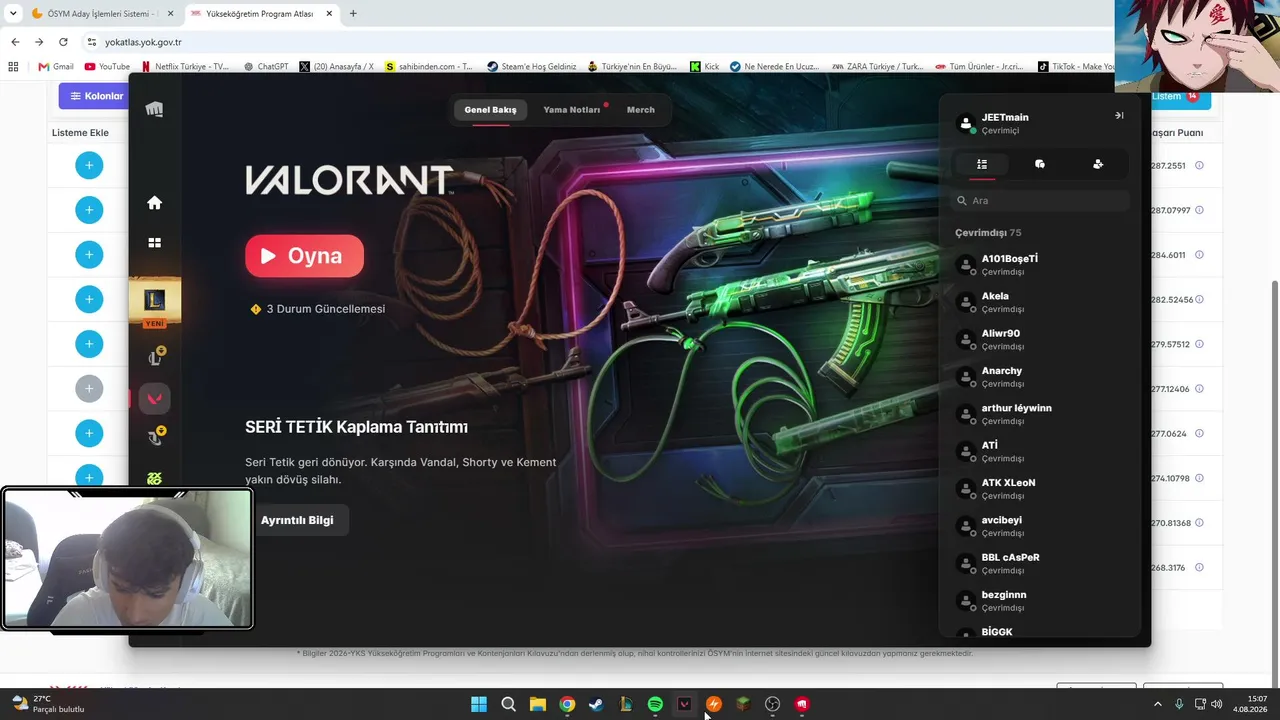Image resolution: width=1280 pixels, height=720 pixels.
Task: Select the Valorant game icon in sidebar
Action: [x=154, y=398]
